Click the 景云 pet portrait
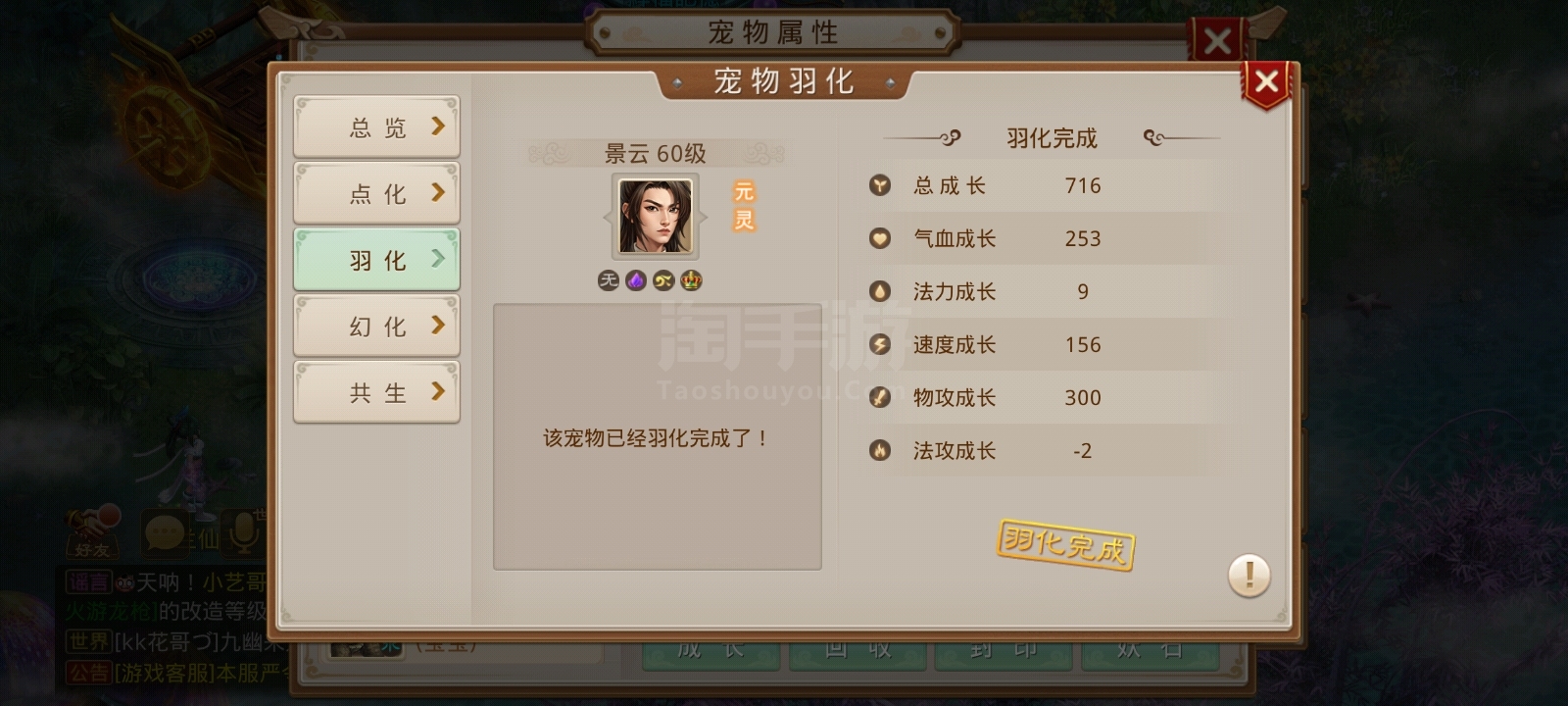The image size is (1568, 706). [655, 217]
